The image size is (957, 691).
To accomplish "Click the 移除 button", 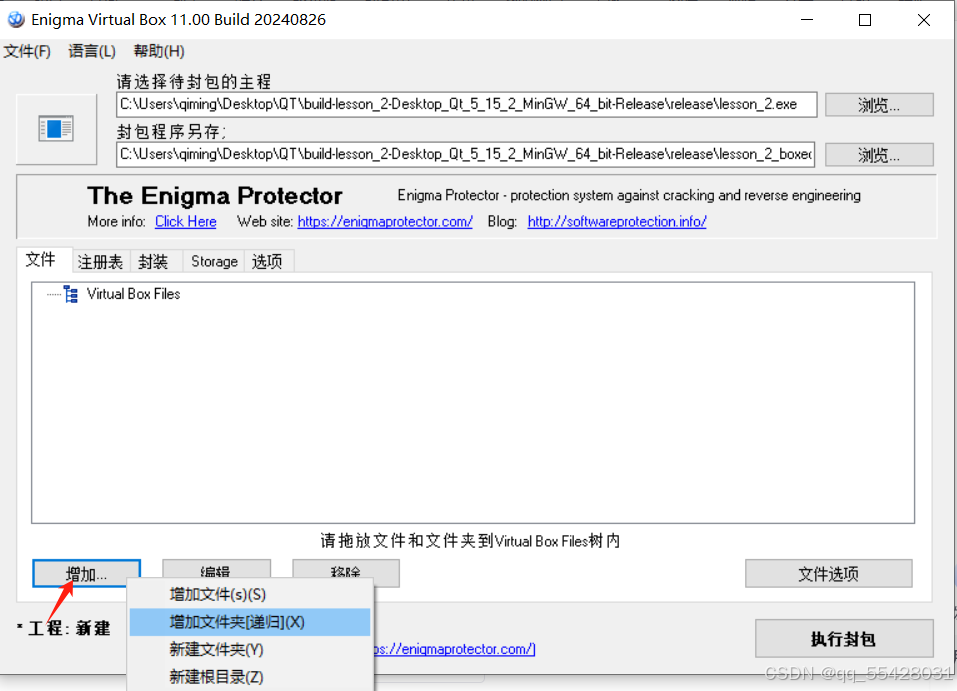I will pos(346,572).
